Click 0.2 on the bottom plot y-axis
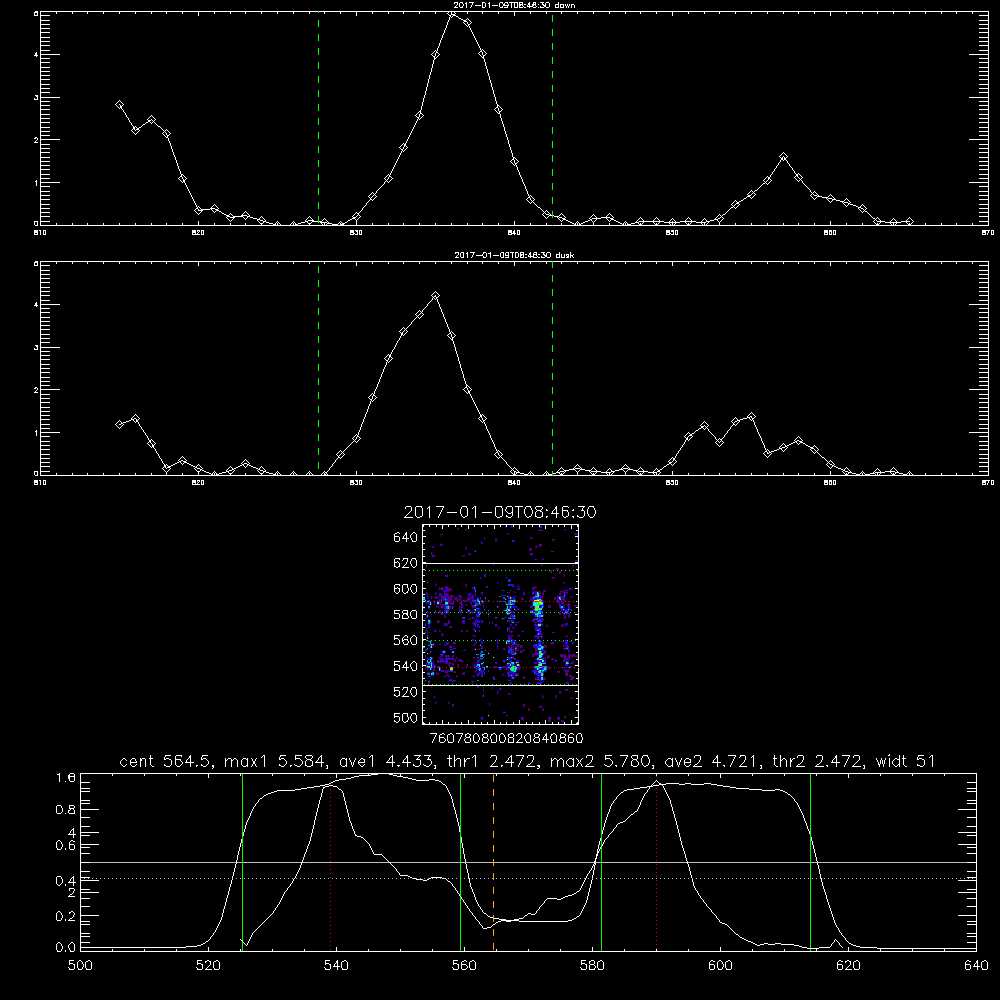 click(66, 916)
